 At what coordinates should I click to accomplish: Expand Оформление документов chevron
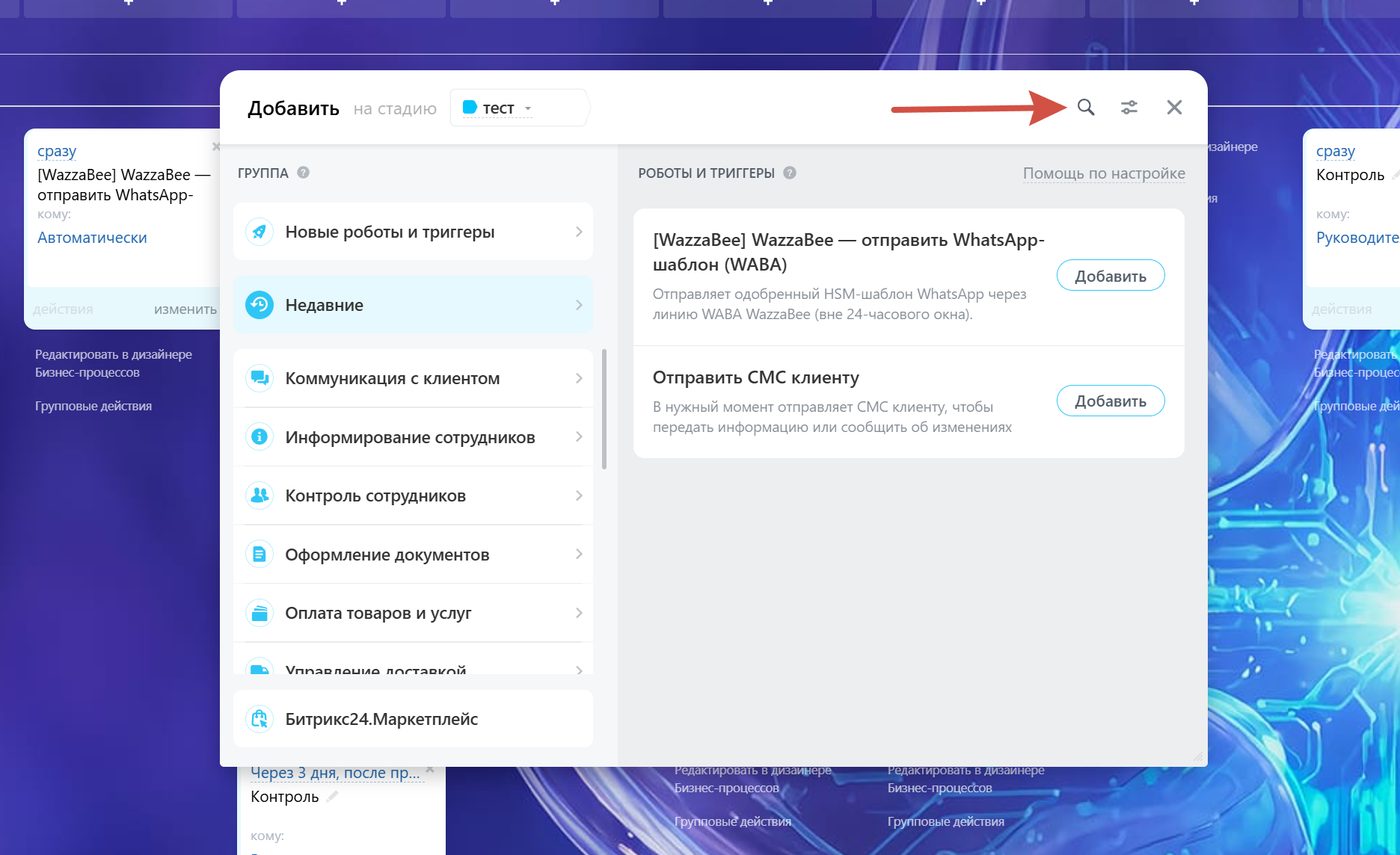pos(579,554)
